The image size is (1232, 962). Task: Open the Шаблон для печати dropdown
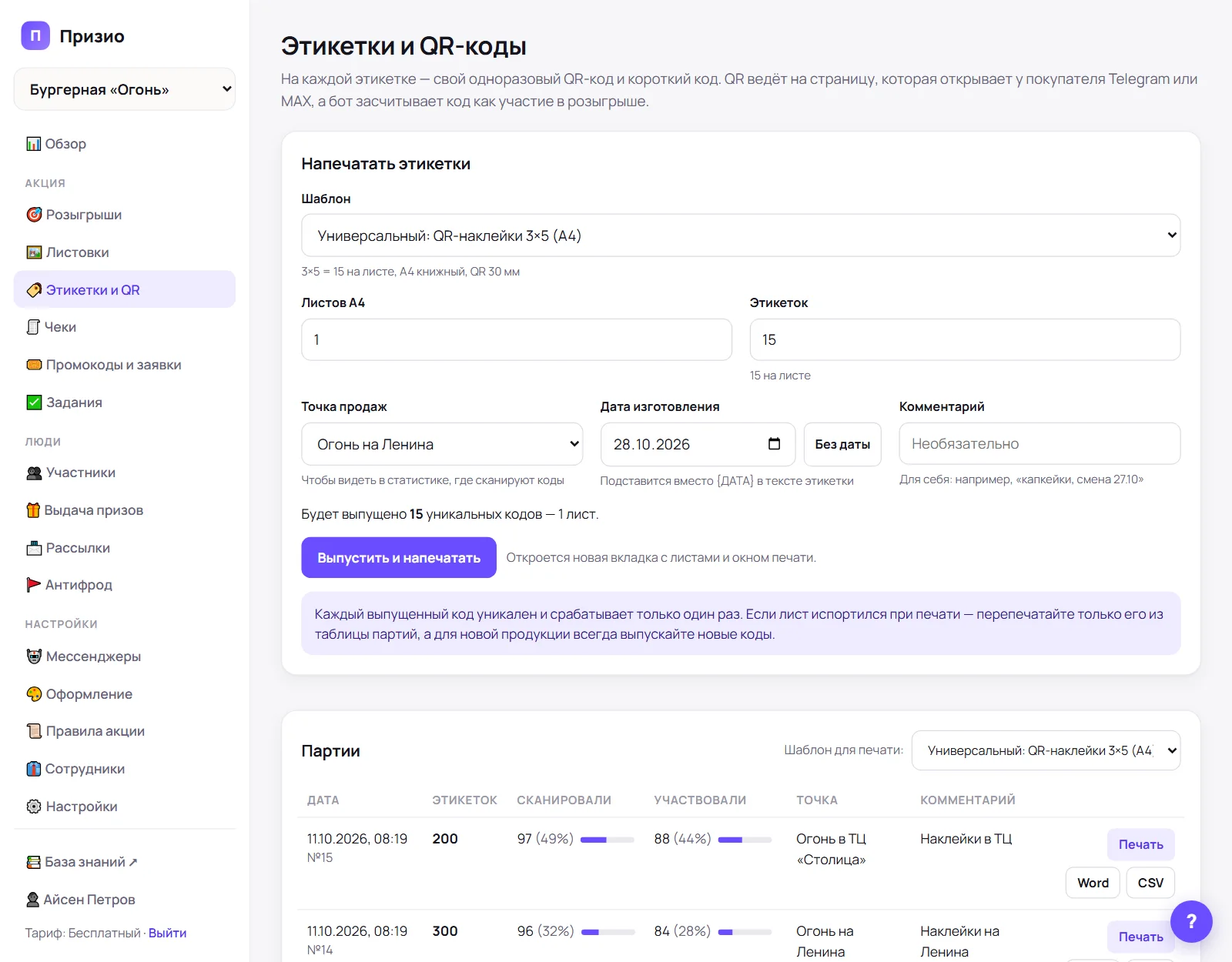pyautogui.click(x=1046, y=750)
